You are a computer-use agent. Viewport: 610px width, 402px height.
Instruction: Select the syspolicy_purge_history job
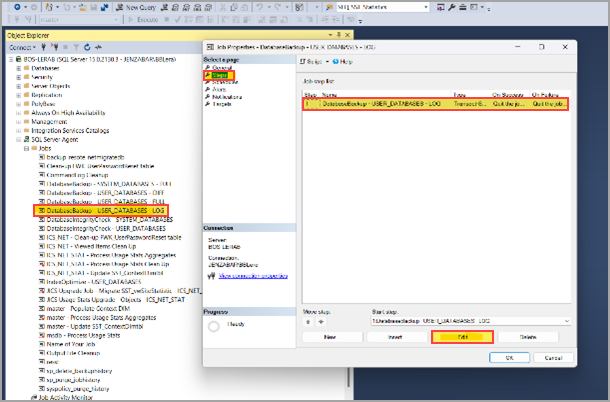tap(77, 389)
